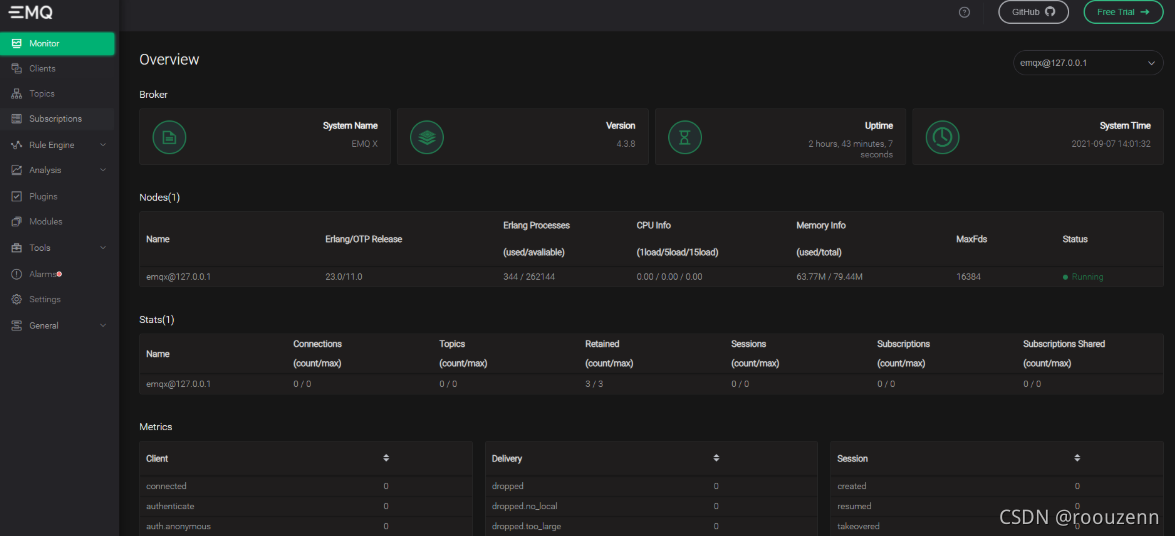The height and width of the screenshot is (536, 1175).
Task: Click the dropped.no_local metric row
Action: [x=651, y=506]
